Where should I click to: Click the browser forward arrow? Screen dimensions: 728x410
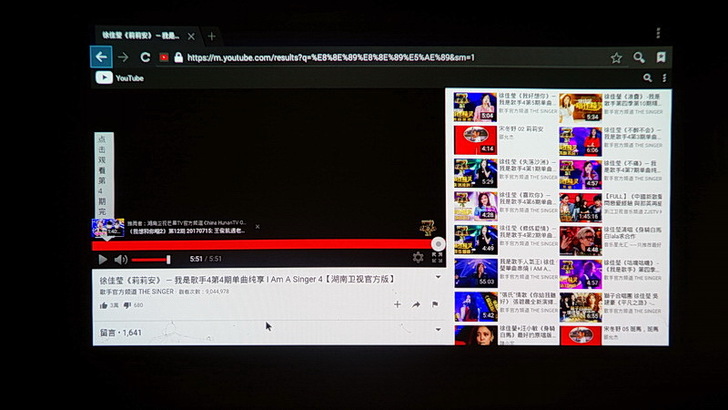(123, 57)
